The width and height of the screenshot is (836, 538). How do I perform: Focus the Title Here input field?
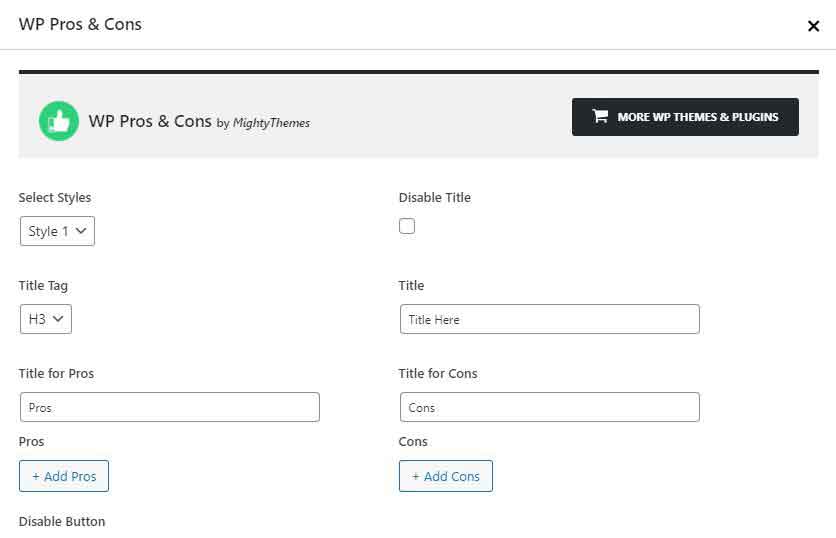click(x=550, y=319)
